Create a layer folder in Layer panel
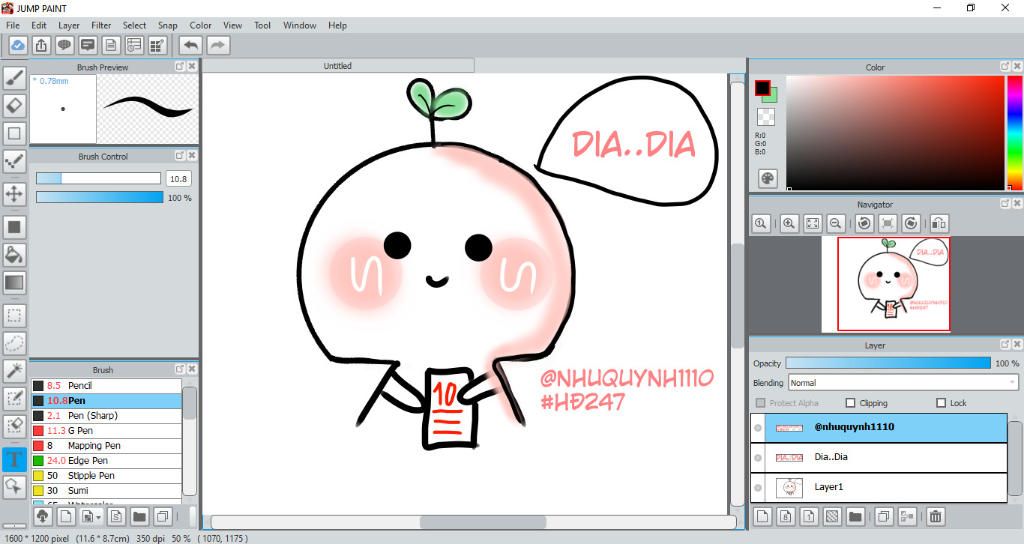1024x544 pixels. click(855, 517)
